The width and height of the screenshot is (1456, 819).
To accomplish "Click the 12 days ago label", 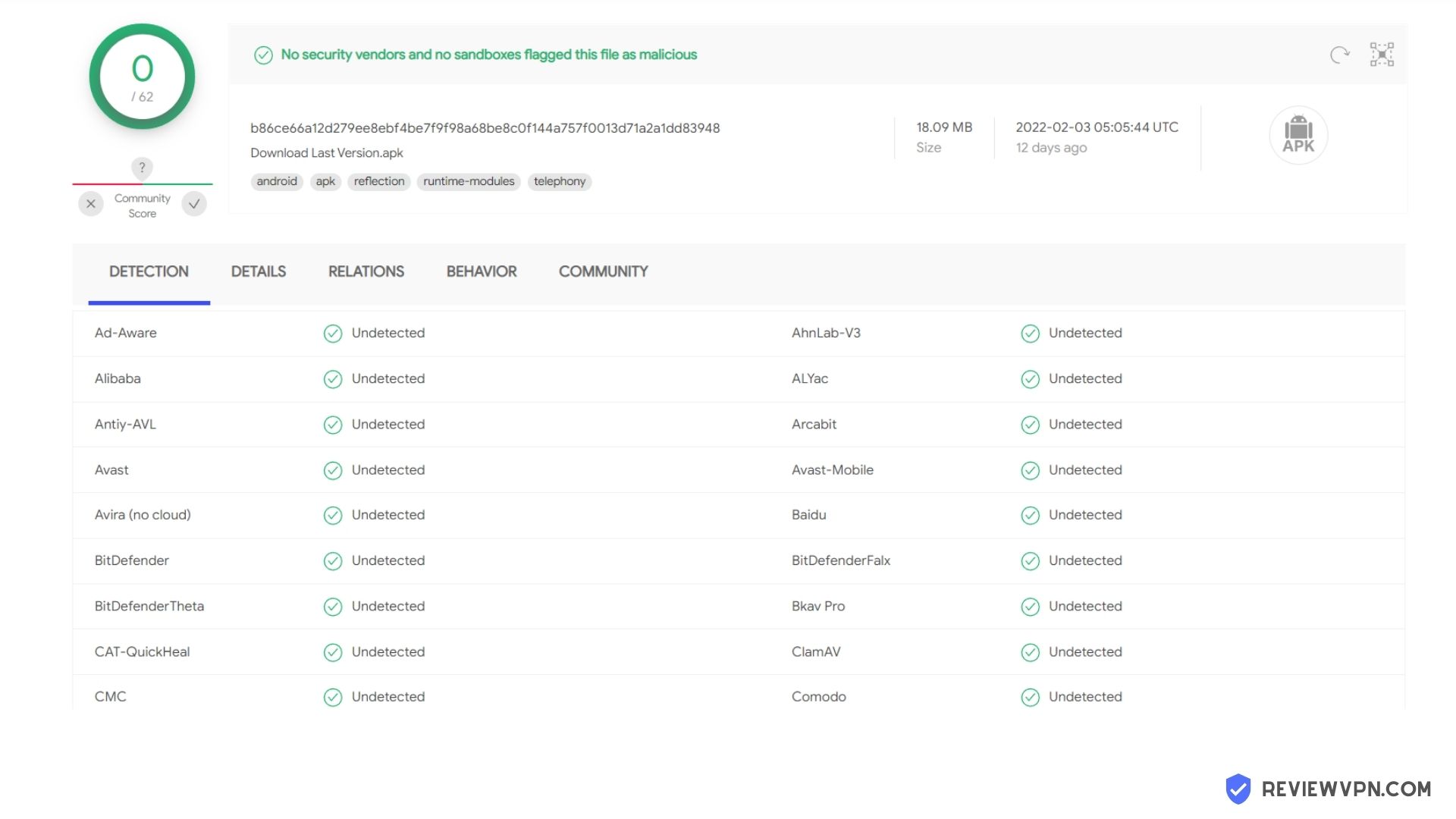I will click(x=1051, y=148).
